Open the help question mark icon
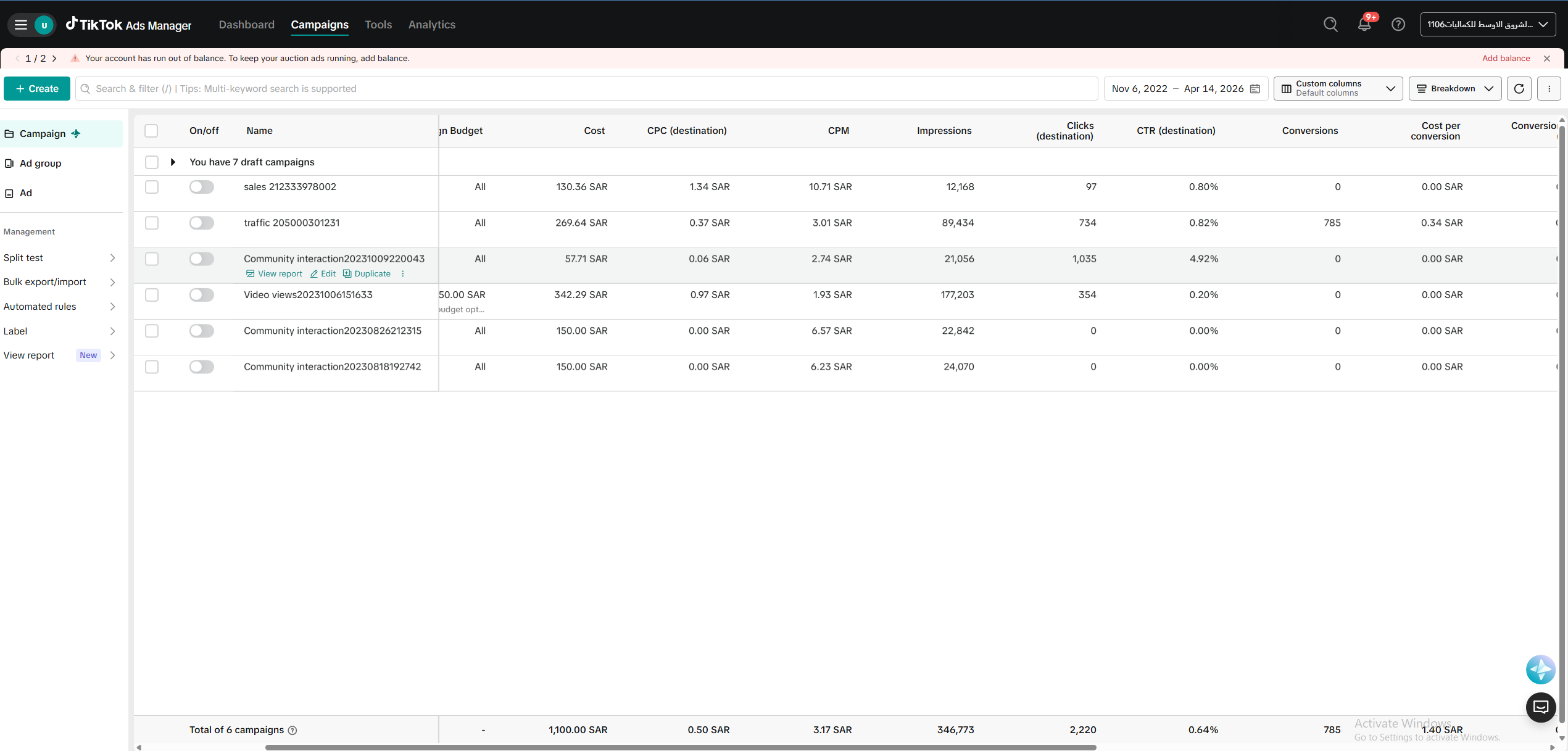The width and height of the screenshot is (1568, 751). click(x=1398, y=25)
